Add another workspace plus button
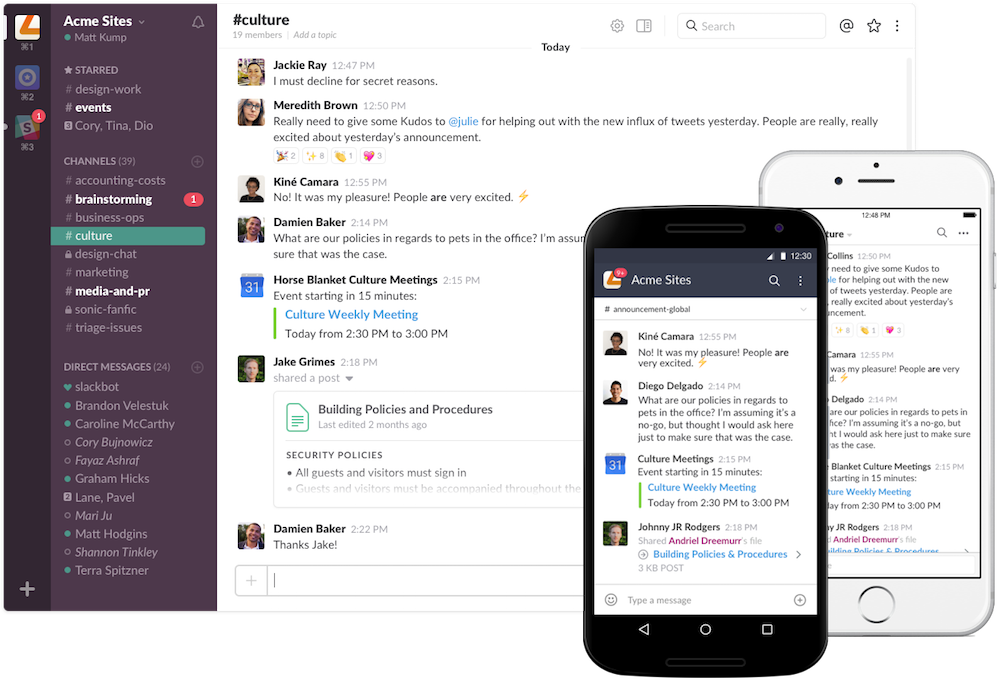The image size is (1000, 680). (27, 589)
